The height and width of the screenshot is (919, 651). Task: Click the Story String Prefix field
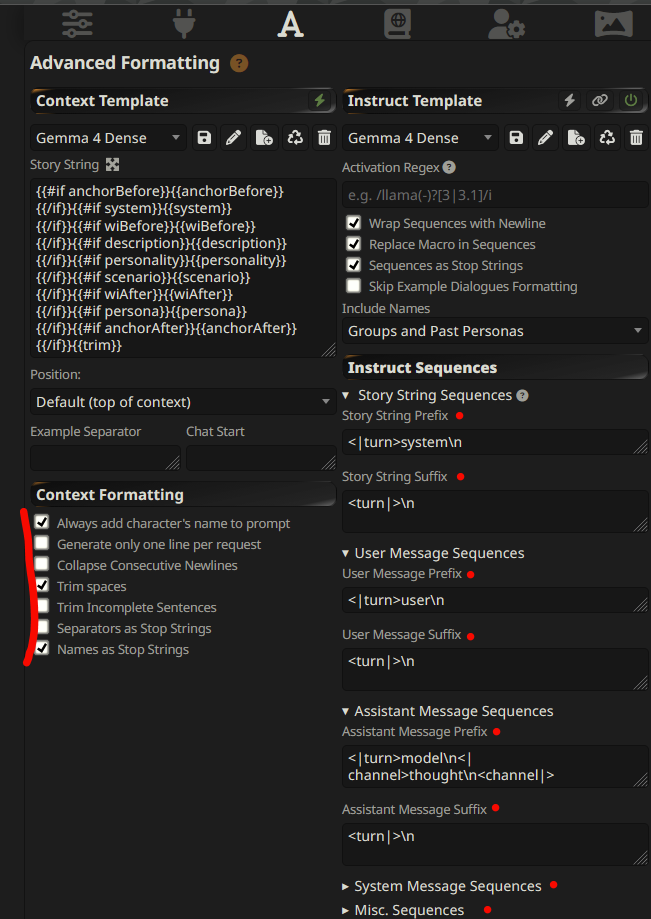pyautogui.click(x=495, y=442)
